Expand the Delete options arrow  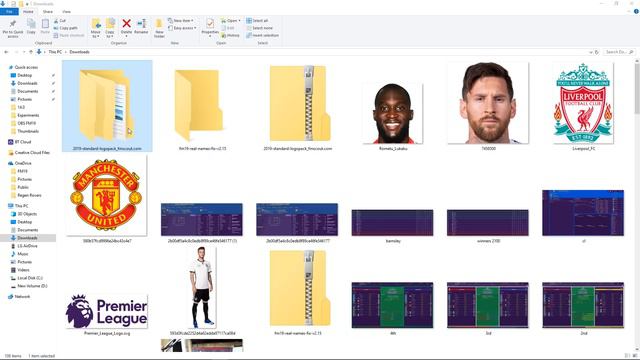(127, 36)
